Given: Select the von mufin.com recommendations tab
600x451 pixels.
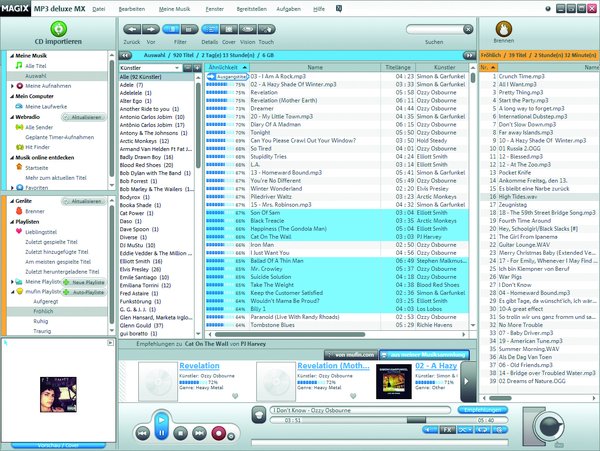Looking at the screenshot, I should 351,355.
